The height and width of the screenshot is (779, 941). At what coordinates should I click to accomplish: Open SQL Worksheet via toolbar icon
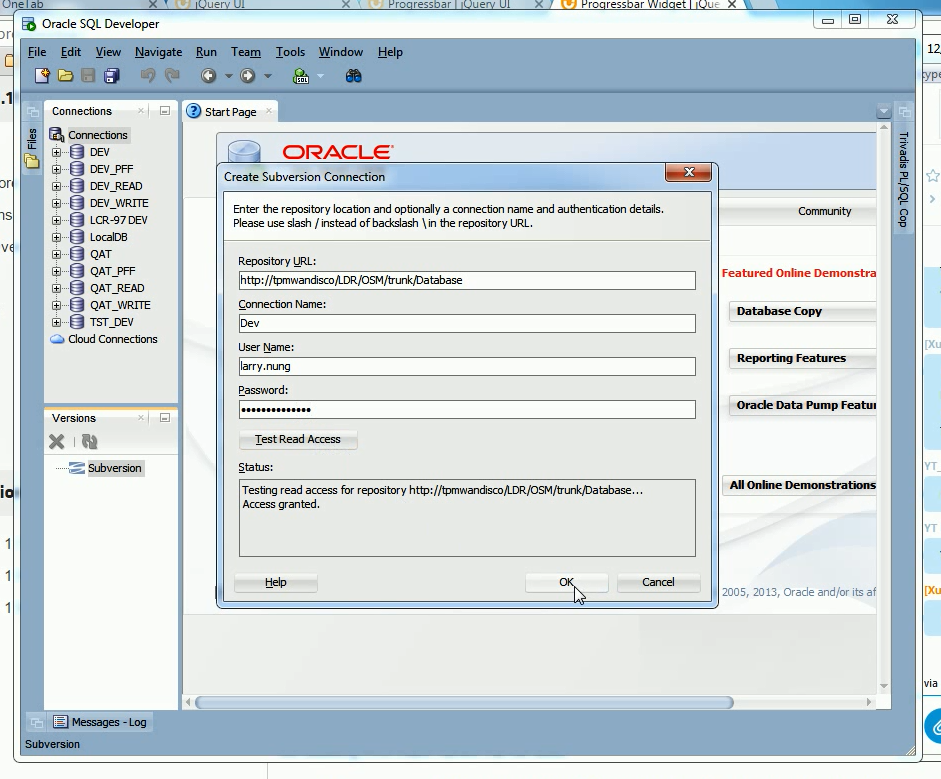[x=301, y=76]
